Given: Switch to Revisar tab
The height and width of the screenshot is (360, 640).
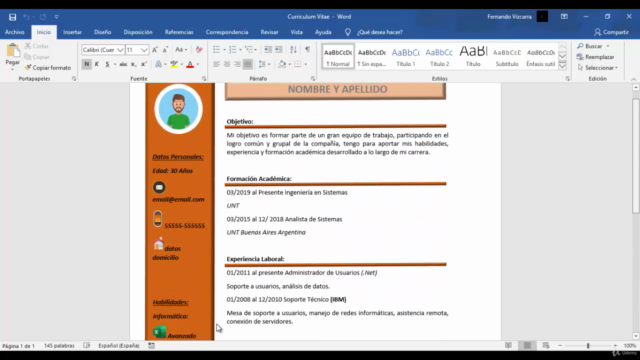Looking at the screenshot, I should pyautogui.click(x=269, y=32).
